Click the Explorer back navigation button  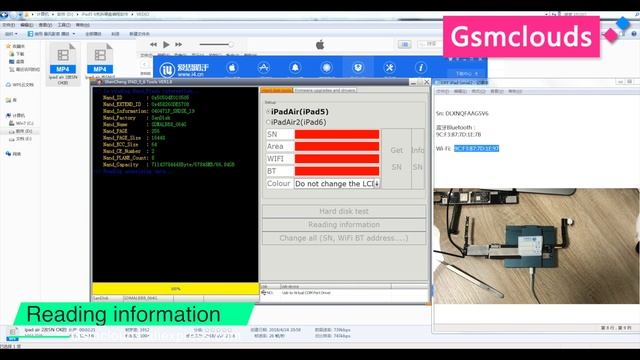tap(4, 15)
